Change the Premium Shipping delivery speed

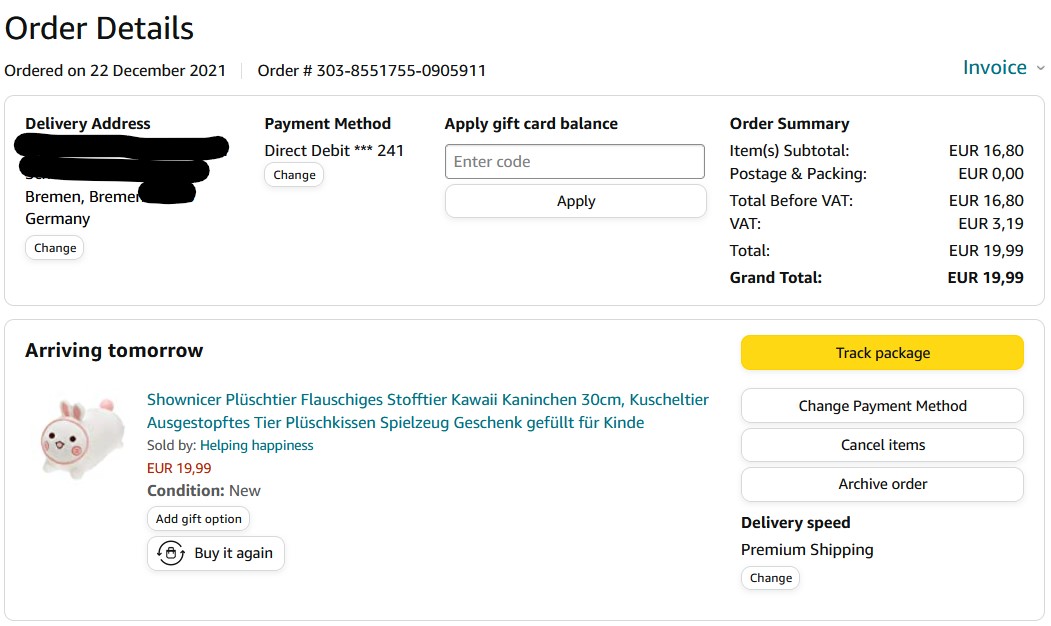pos(770,578)
